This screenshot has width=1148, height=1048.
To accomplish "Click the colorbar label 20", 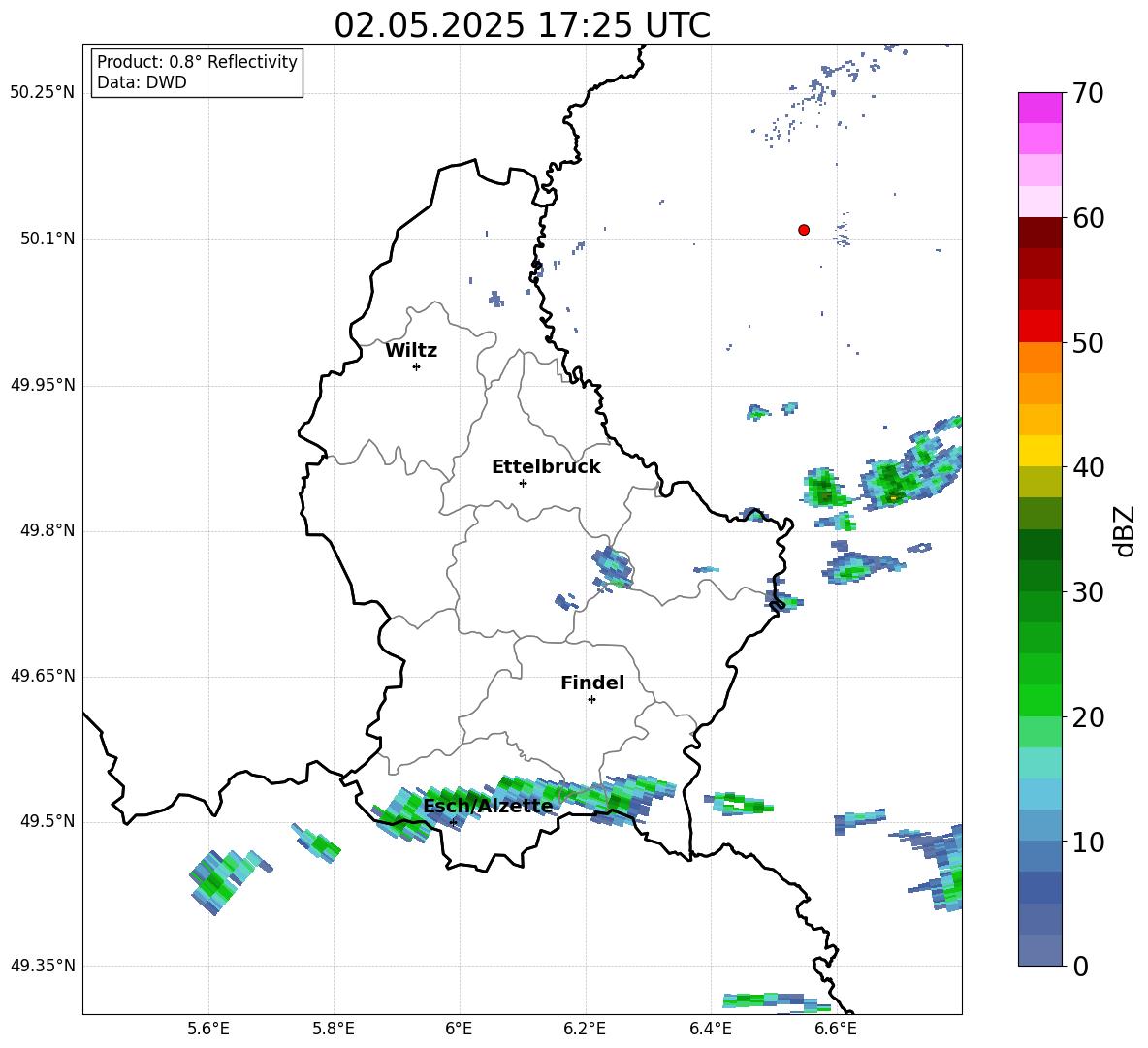I will click(x=1088, y=717).
